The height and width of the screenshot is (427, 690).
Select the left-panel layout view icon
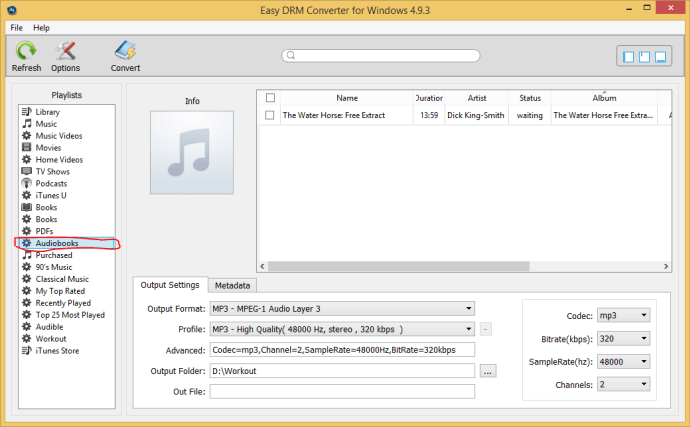[x=629, y=57]
